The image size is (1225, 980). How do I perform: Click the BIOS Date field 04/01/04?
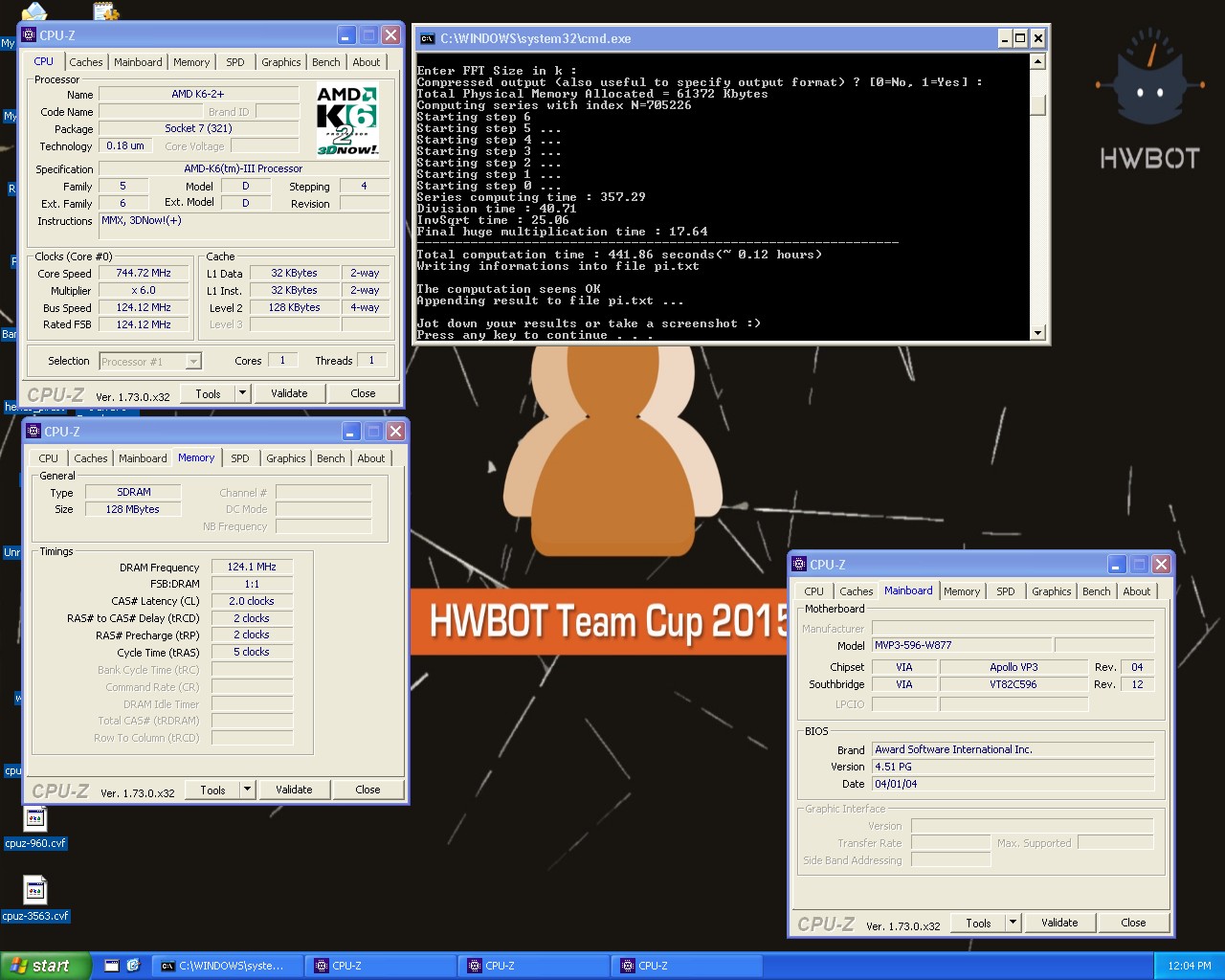pyautogui.click(x=1013, y=784)
